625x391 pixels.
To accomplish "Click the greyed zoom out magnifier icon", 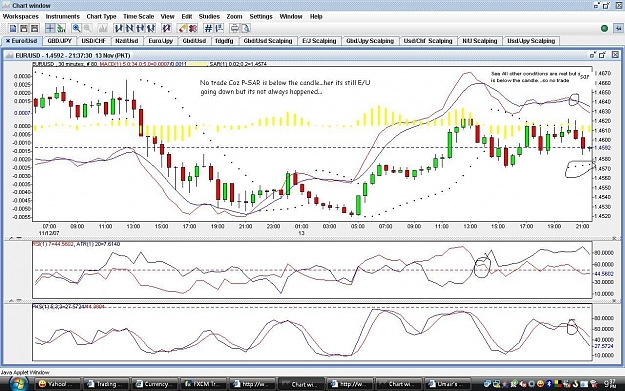I will [87, 28].
